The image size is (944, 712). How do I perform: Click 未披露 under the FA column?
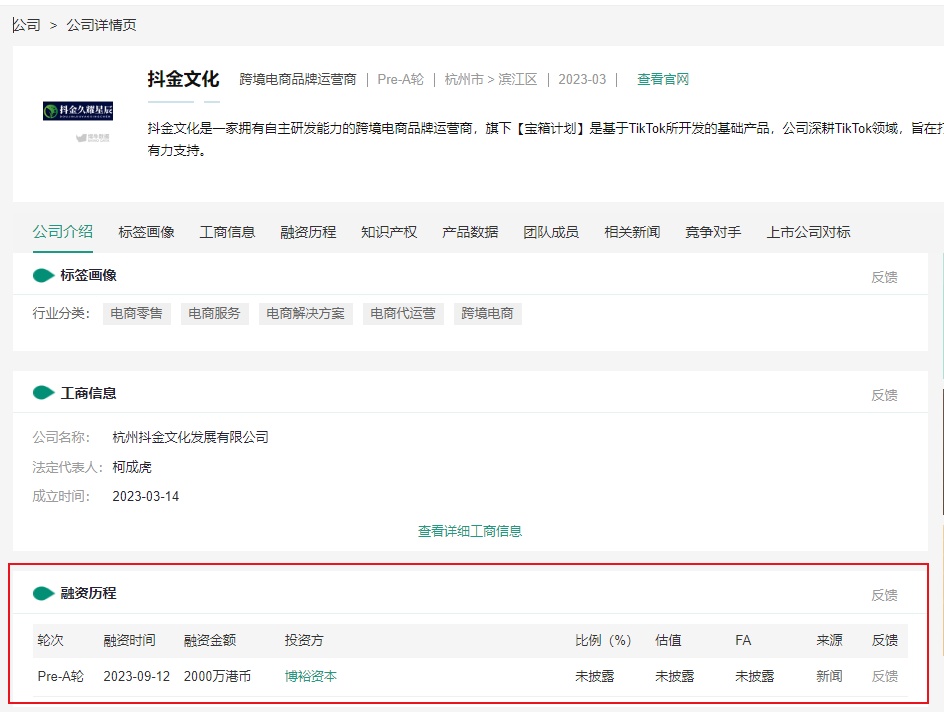tap(755, 676)
